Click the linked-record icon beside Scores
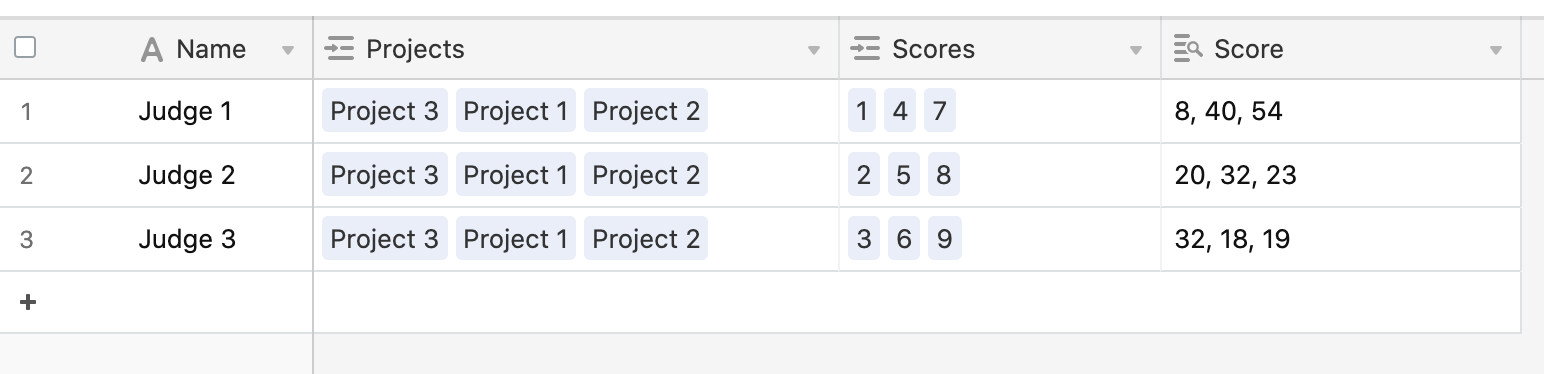The width and height of the screenshot is (1544, 374). (865, 49)
